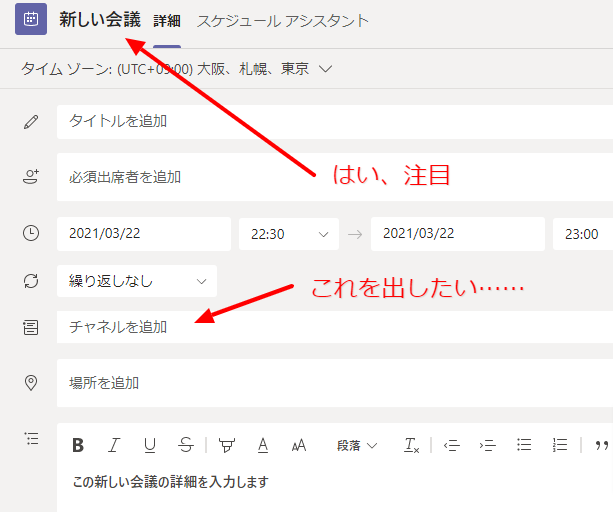613x512 pixels.
Task: Insert a numbered list
Action: [560, 445]
